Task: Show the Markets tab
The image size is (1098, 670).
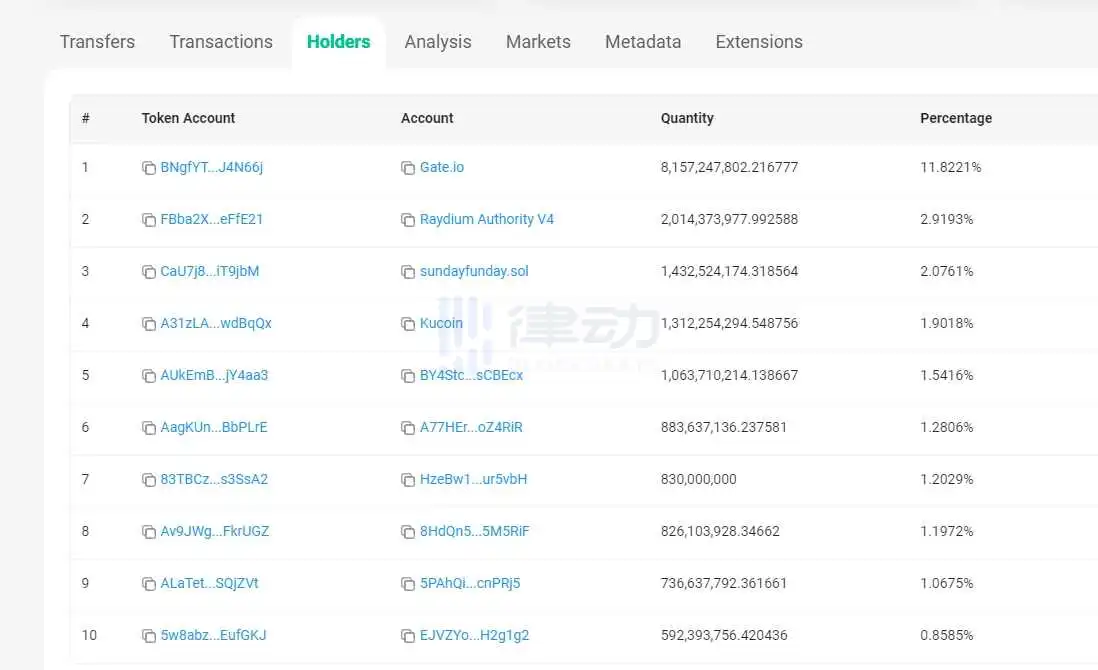Action: coord(538,42)
